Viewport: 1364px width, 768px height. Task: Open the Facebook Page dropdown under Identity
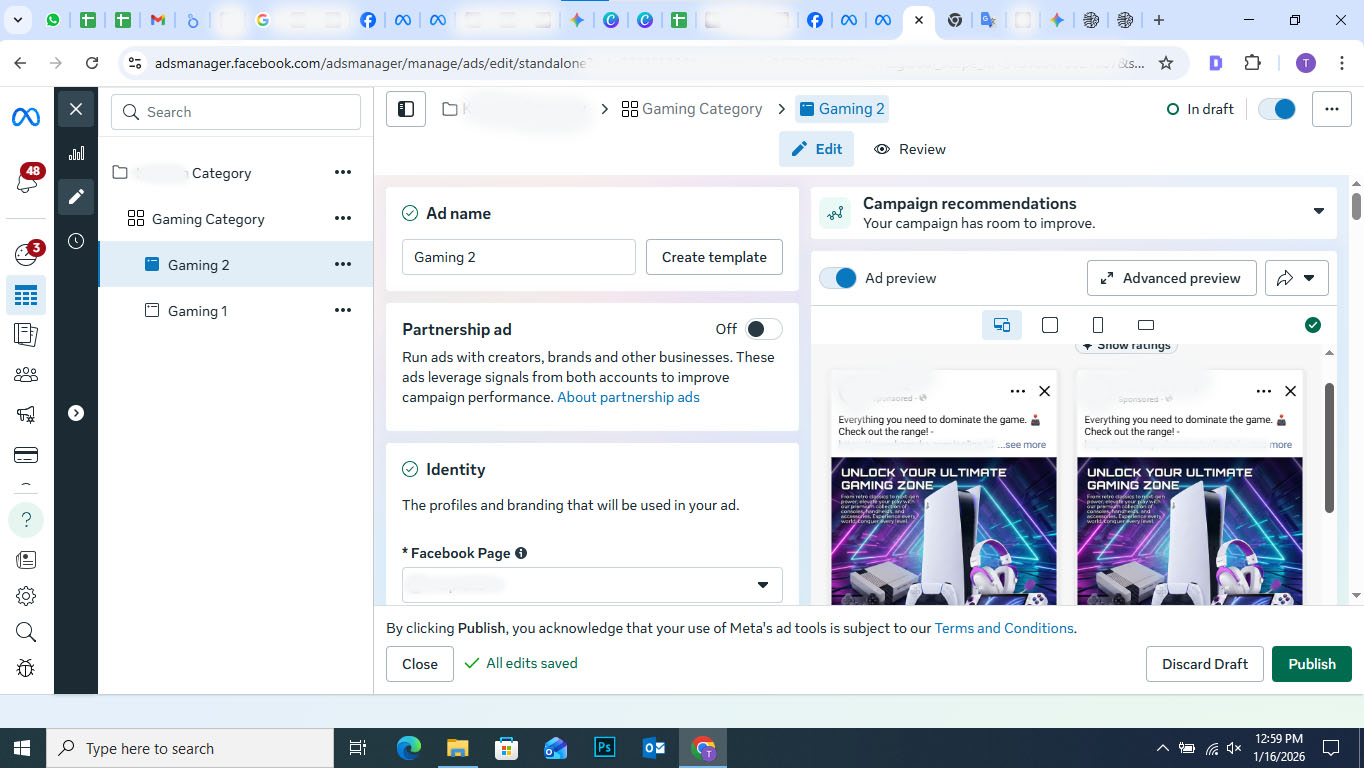pos(591,584)
